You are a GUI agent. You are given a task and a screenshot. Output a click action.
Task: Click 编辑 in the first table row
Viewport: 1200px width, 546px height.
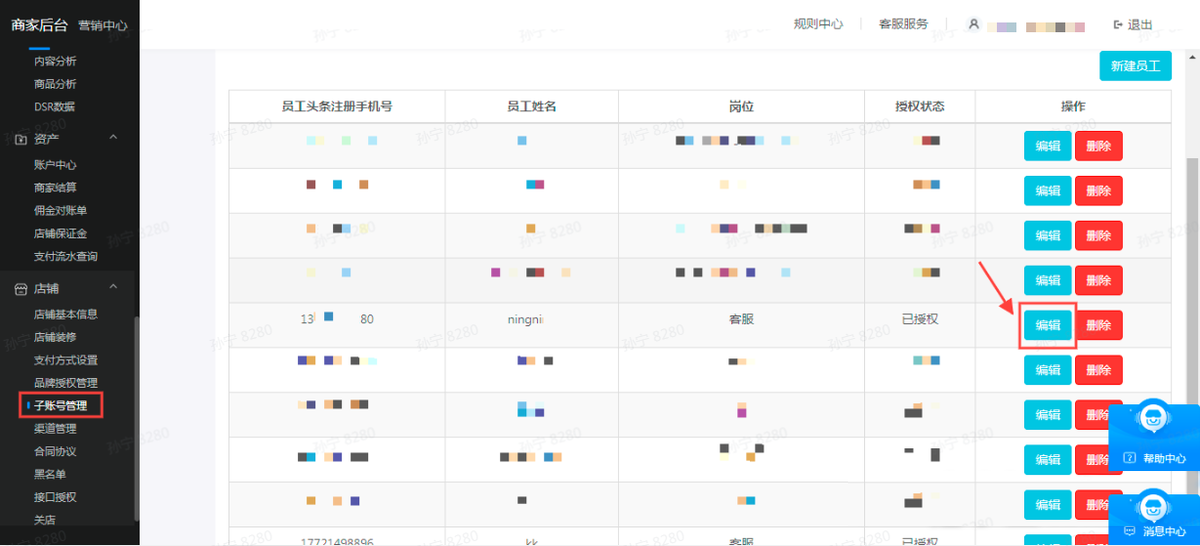[1047, 146]
